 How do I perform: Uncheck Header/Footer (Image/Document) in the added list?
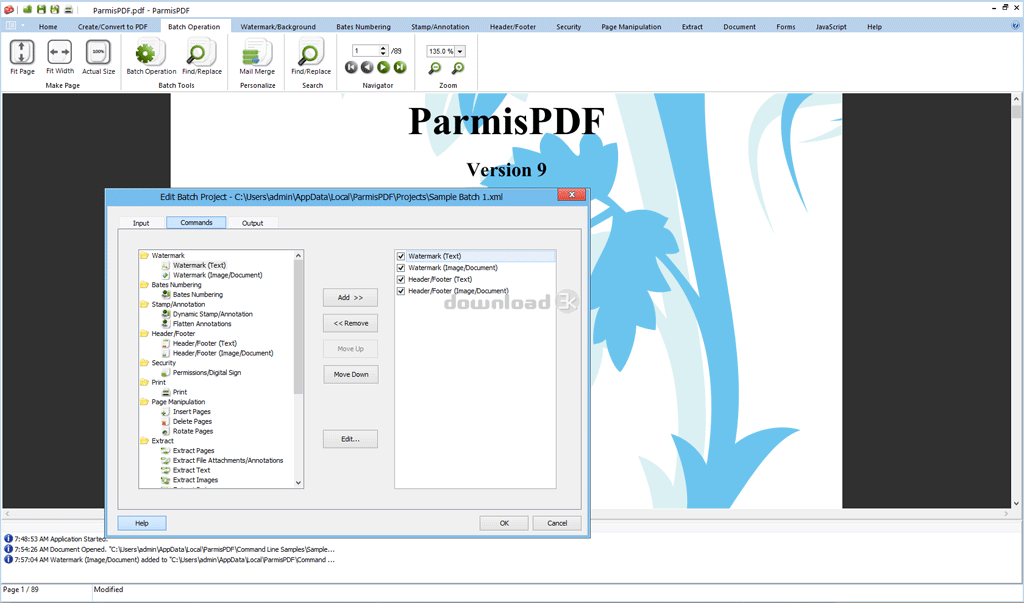coord(401,291)
